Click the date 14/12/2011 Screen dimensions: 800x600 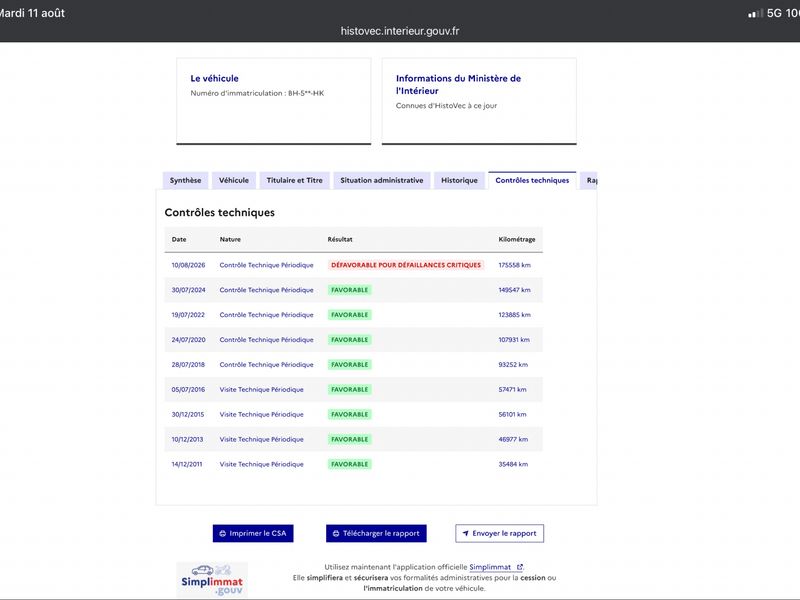[187, 464]
